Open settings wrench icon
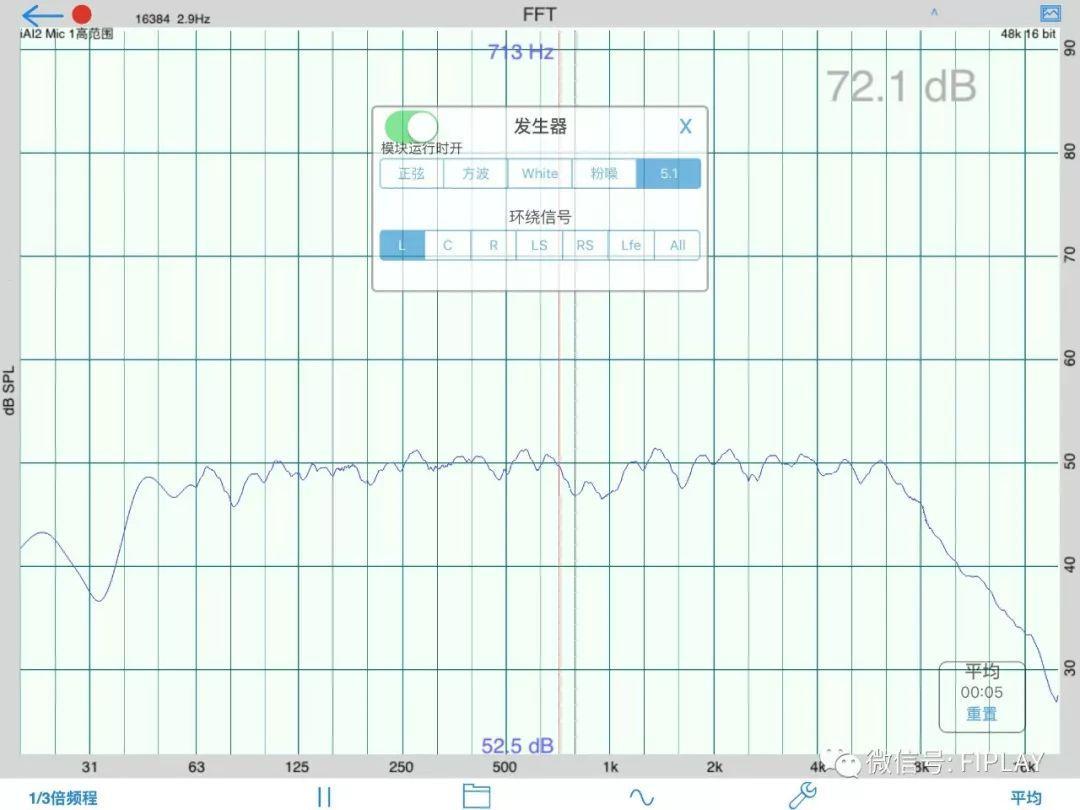This screenshot has height=810, width=1080. [x=802, y=795]
